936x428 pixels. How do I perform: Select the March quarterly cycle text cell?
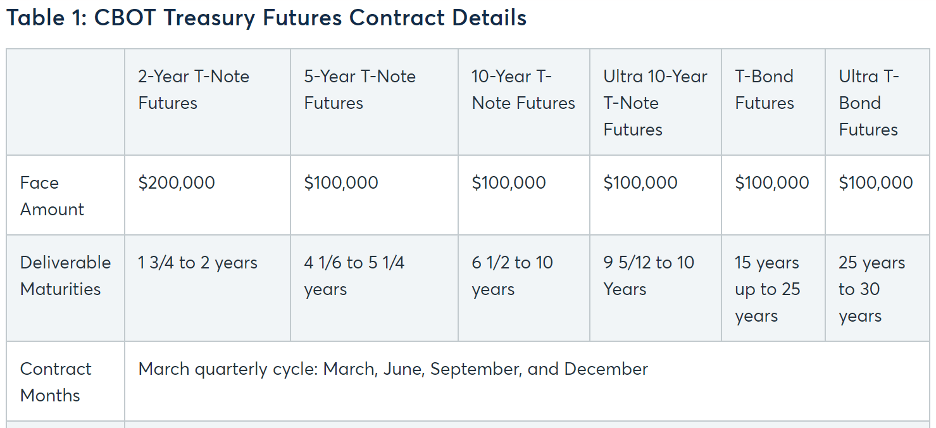coord(527,381)
